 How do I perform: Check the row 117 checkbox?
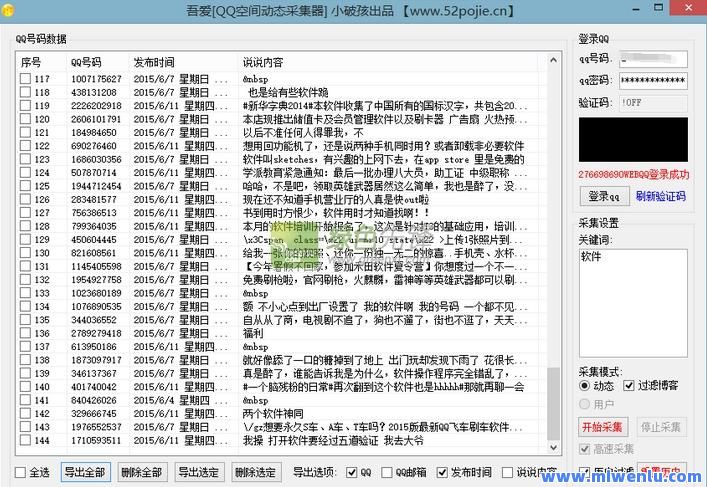point(25,78)
